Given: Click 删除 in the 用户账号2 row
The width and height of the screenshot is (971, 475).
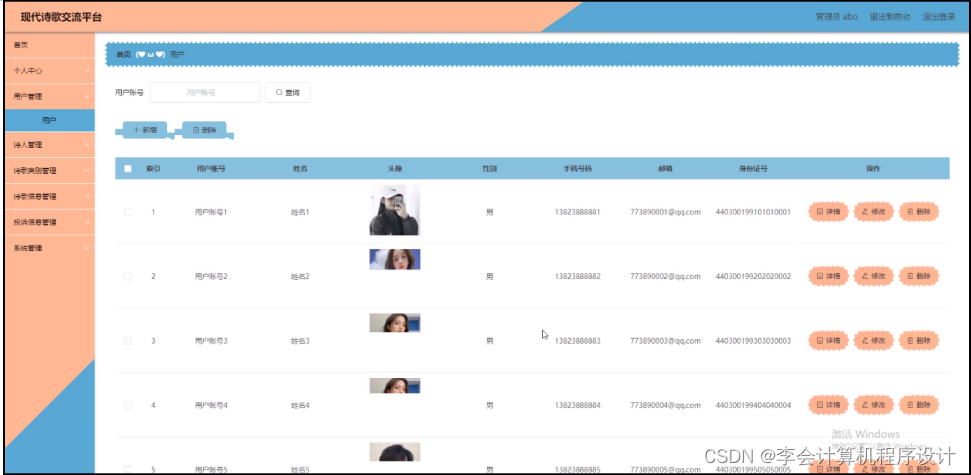Looking at the screenshot, I should 919,276.
